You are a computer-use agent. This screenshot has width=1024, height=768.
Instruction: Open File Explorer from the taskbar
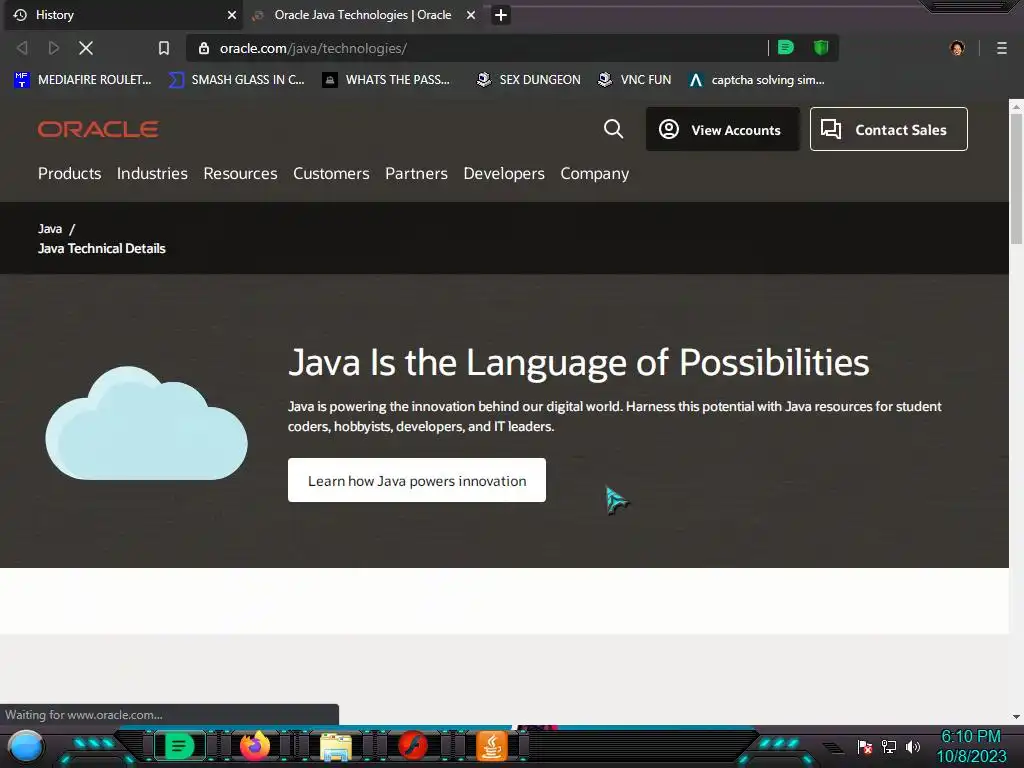pos(335,747)
